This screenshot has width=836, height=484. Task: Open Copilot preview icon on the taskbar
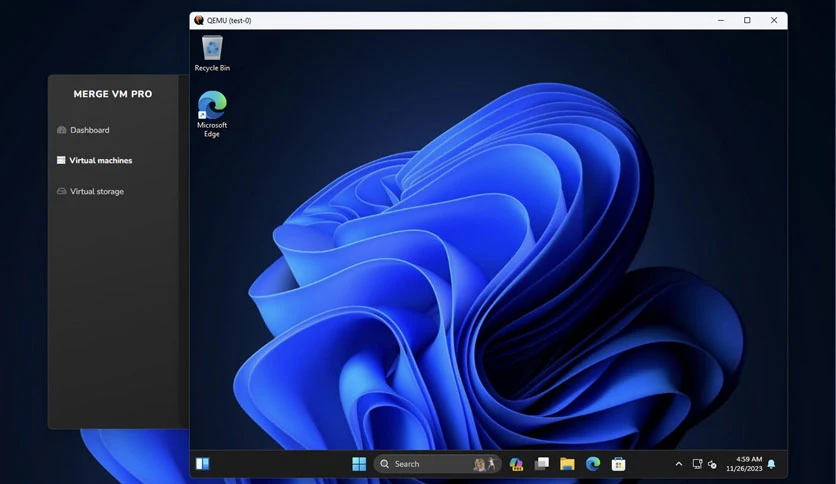pyautogui.click(x=516, y=464)
